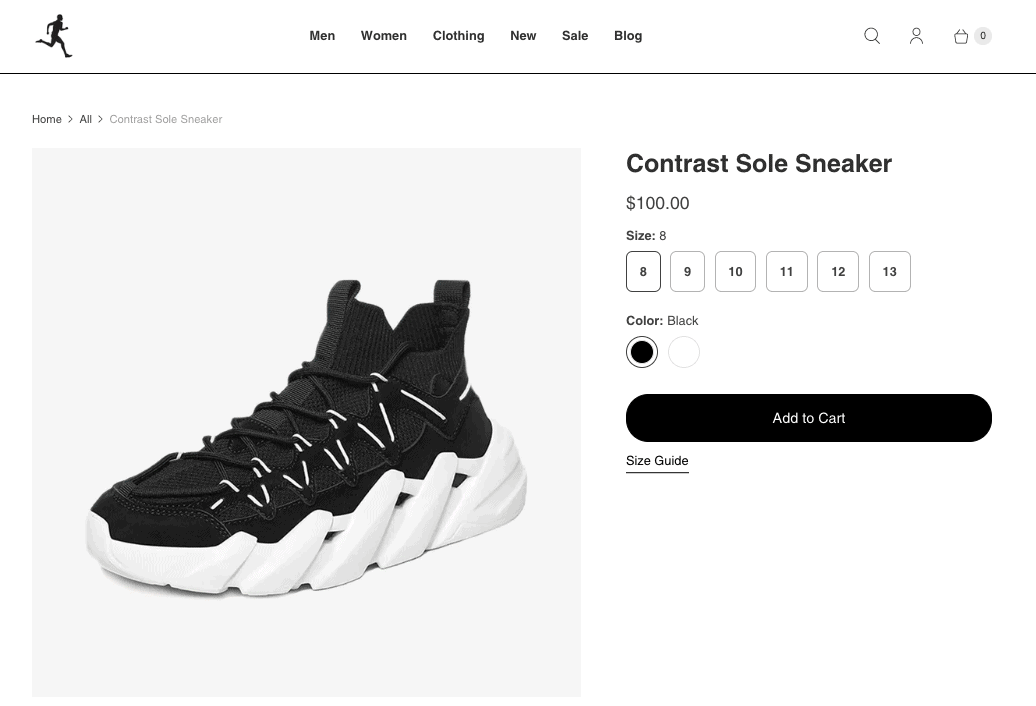Open the Women menu
This screenshot has height=706, width=1036.
coord(384,36)
